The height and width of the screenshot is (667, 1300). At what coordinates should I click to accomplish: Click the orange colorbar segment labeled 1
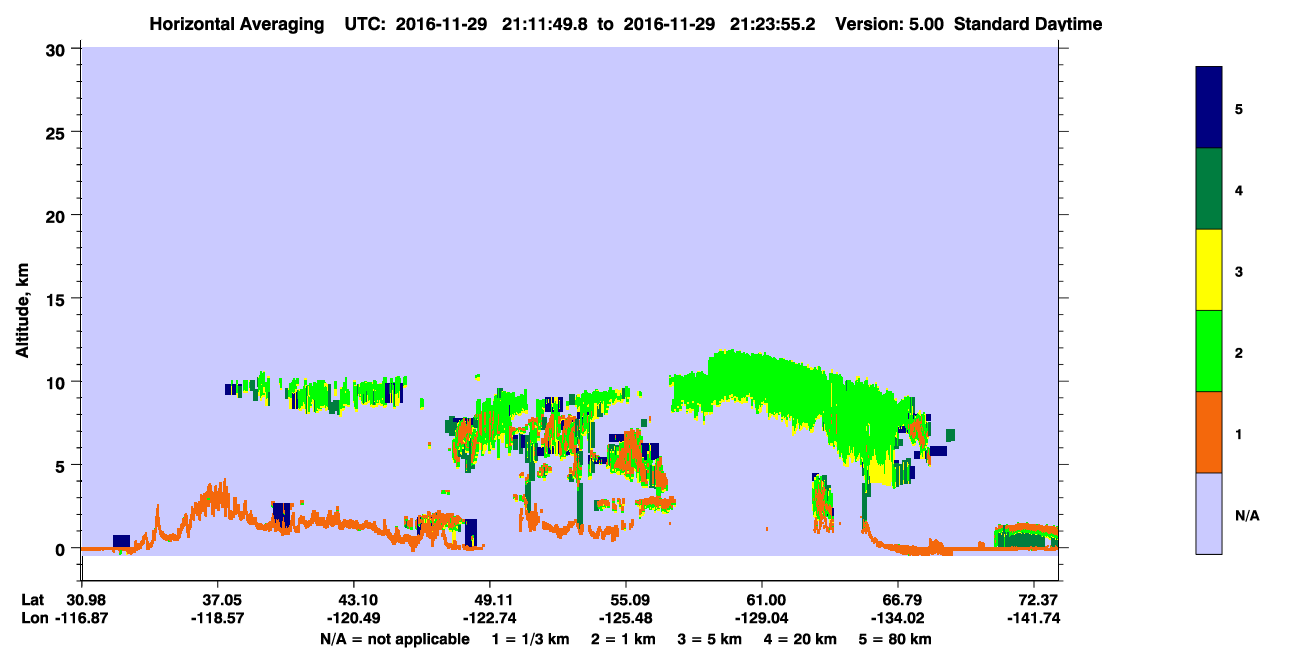1209,432
